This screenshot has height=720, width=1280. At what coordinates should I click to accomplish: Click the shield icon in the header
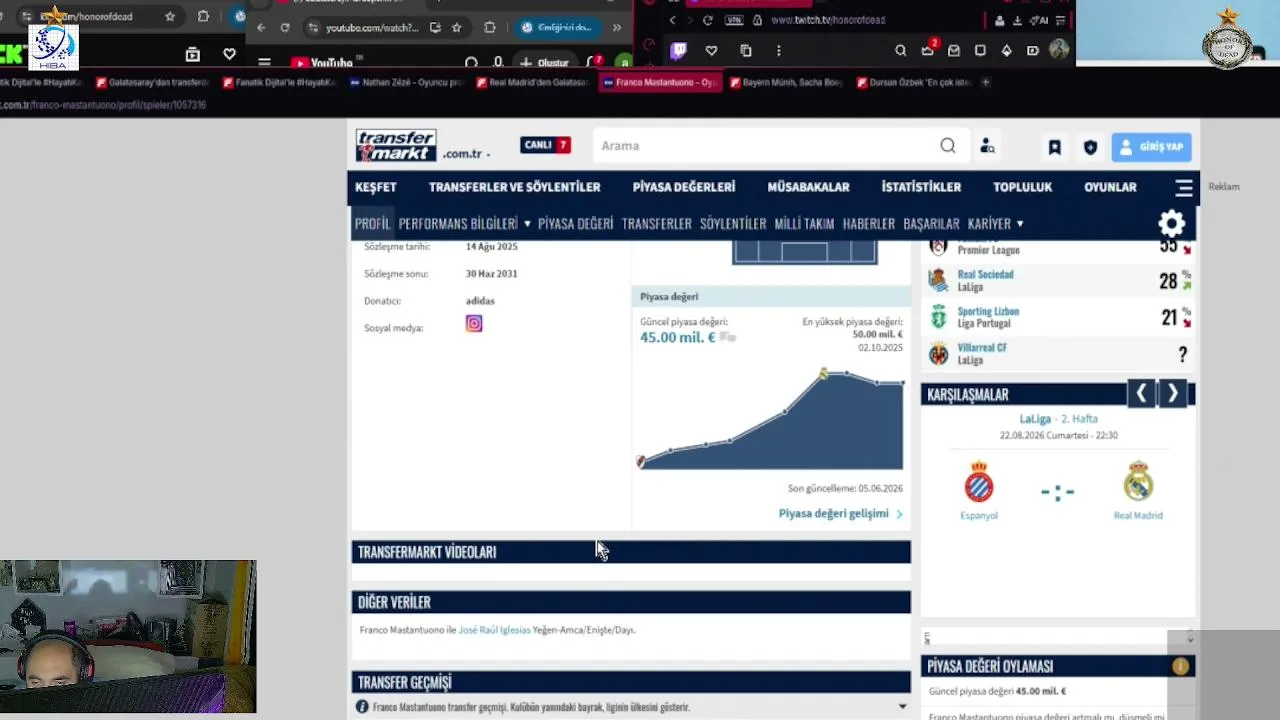(1090, 147)
